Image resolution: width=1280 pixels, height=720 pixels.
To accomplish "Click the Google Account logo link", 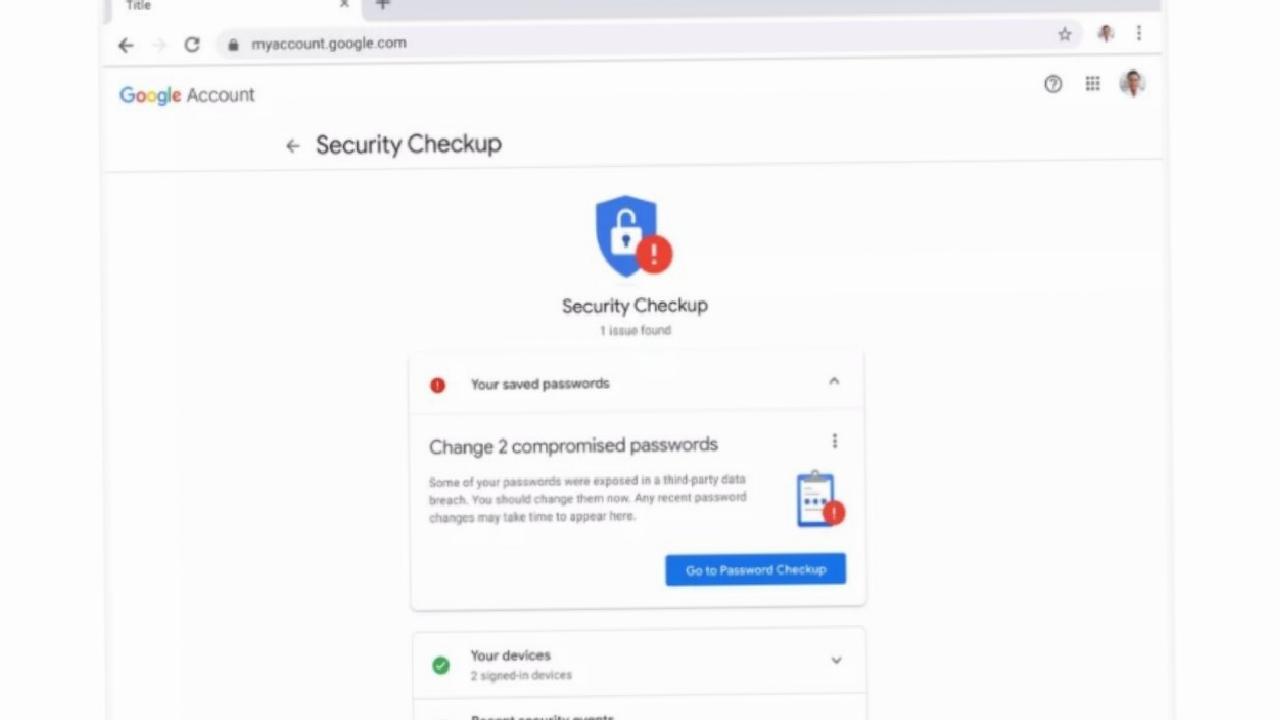I will (x=187, y=95).
